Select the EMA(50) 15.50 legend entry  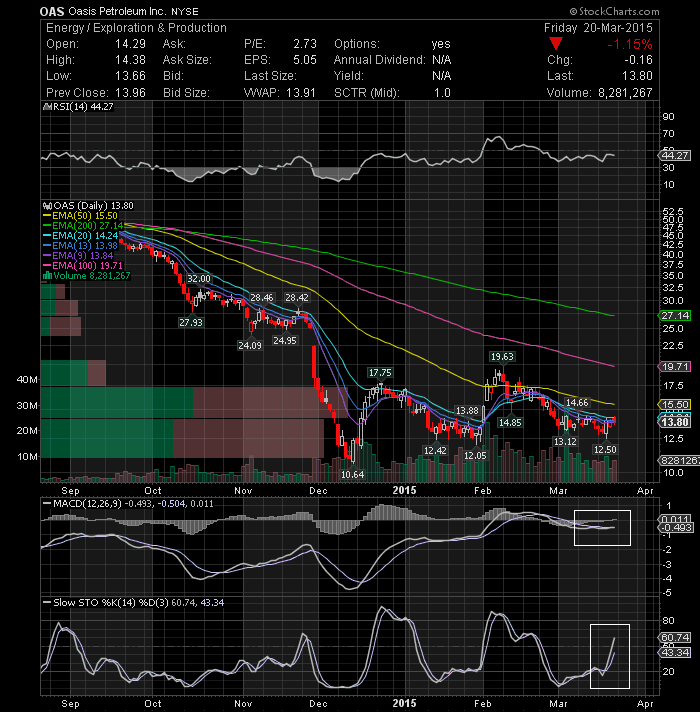80,216
